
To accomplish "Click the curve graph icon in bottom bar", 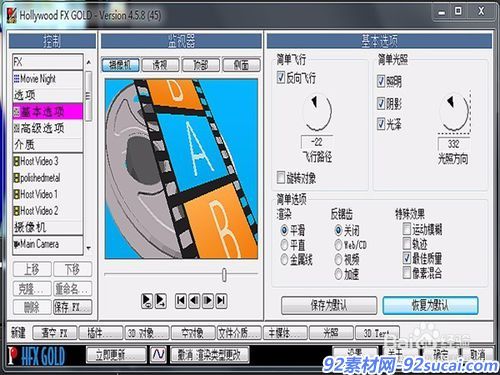I will (159, 354).
